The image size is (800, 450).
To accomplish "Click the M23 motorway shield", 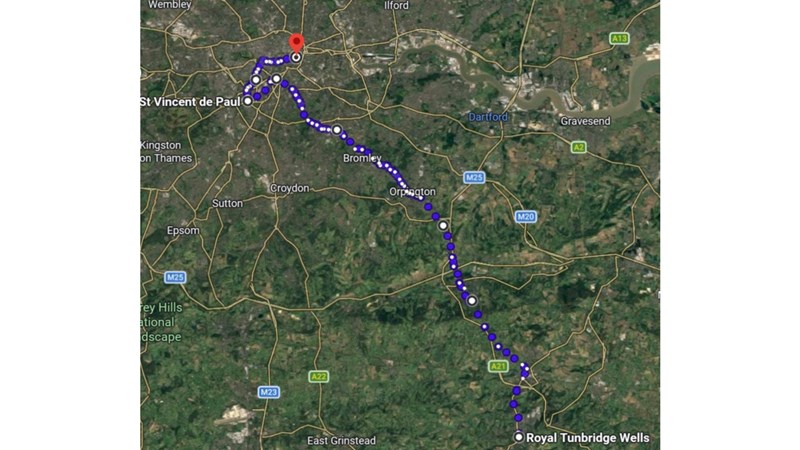I will pyautogui.click(x=268, y=392).
